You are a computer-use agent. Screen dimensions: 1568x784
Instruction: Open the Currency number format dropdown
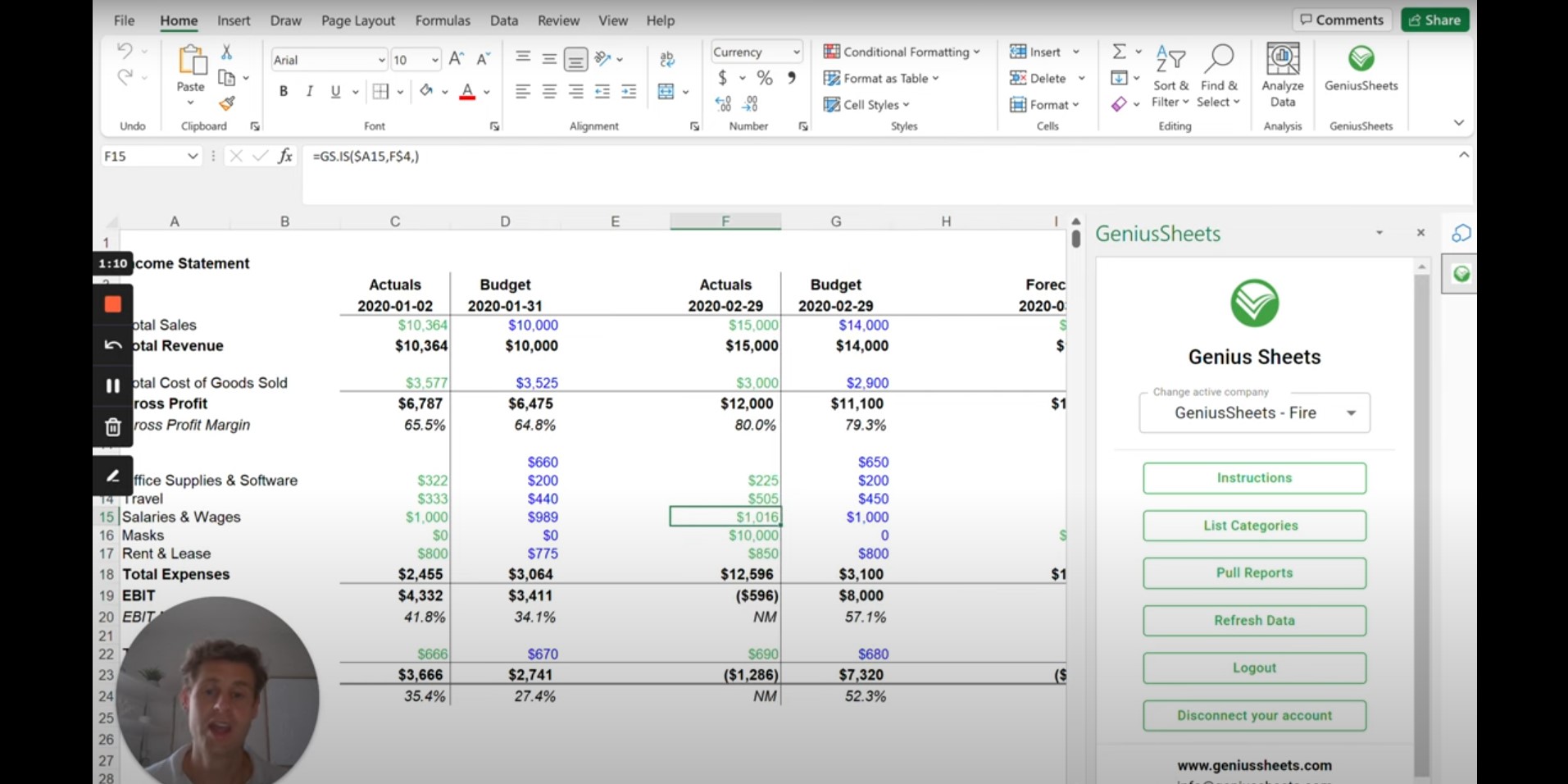pyautogui.click(x=796, y=52)
